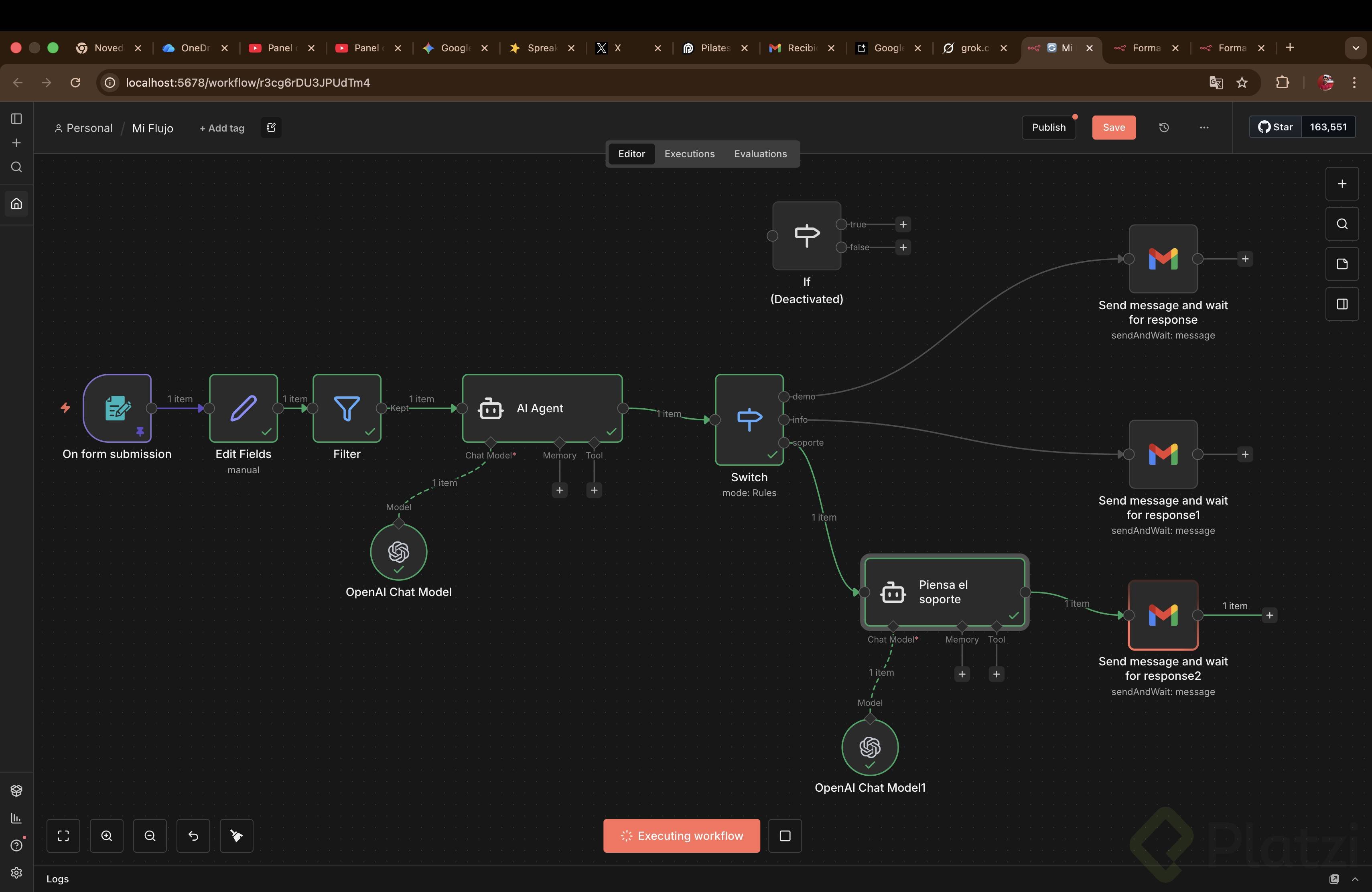1372x892 pixels.
Task: Open the On form submission trigger node
Action: [x=117, y=408]
